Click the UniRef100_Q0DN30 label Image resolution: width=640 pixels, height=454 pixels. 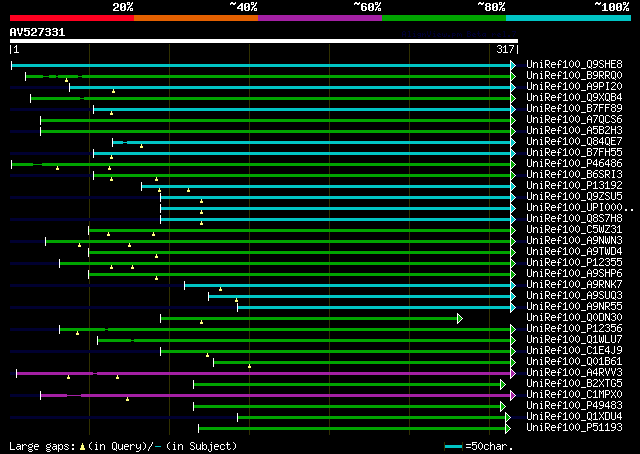pyautogui.click(x=574, y=318)
